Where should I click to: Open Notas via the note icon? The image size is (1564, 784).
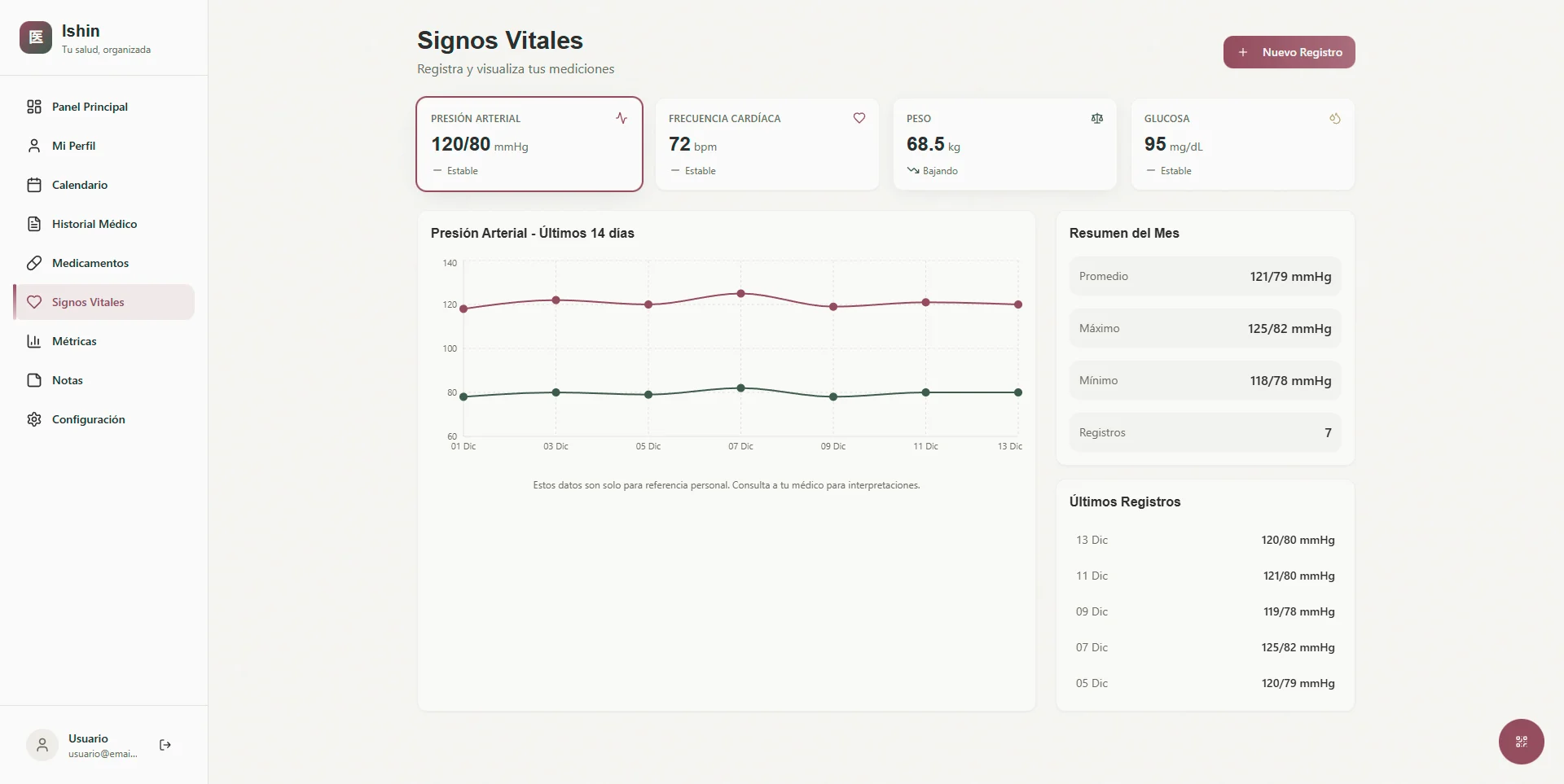33,380
